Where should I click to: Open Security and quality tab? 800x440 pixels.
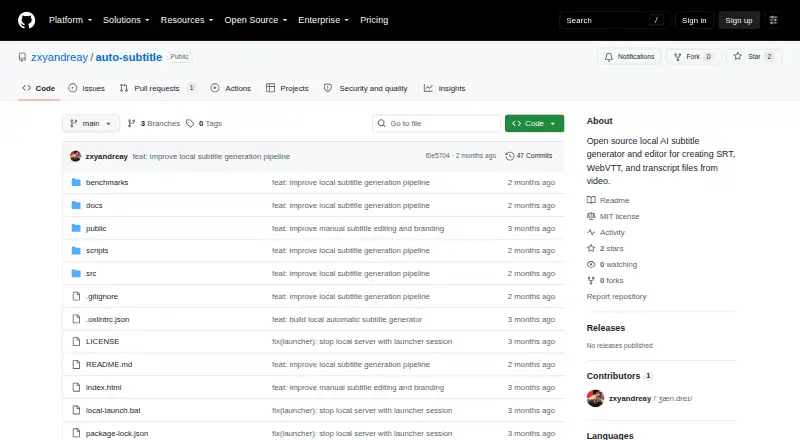[366, 88]
